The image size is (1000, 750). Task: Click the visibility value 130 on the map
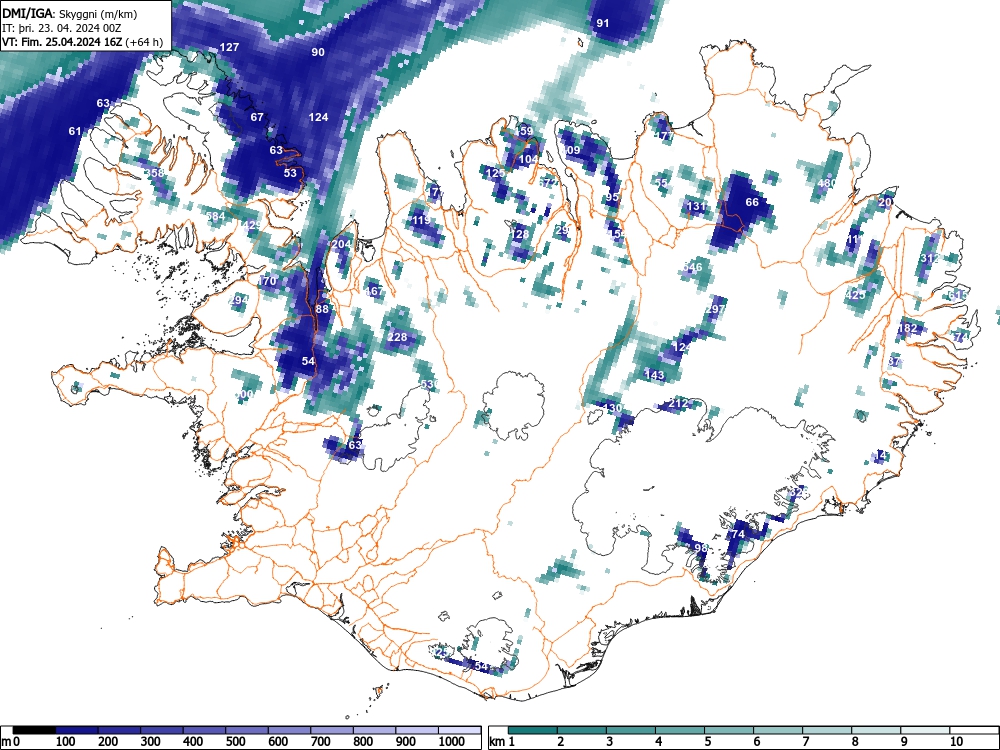tap(612, 408)
